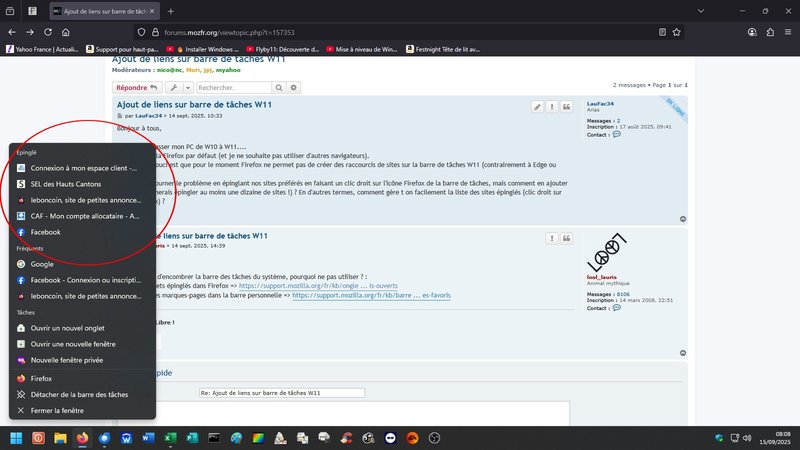Image resolution: width=800 pixels, height=450 pixels.
Task: Open moderator nico@nc profile
Action: coord(169,70)
